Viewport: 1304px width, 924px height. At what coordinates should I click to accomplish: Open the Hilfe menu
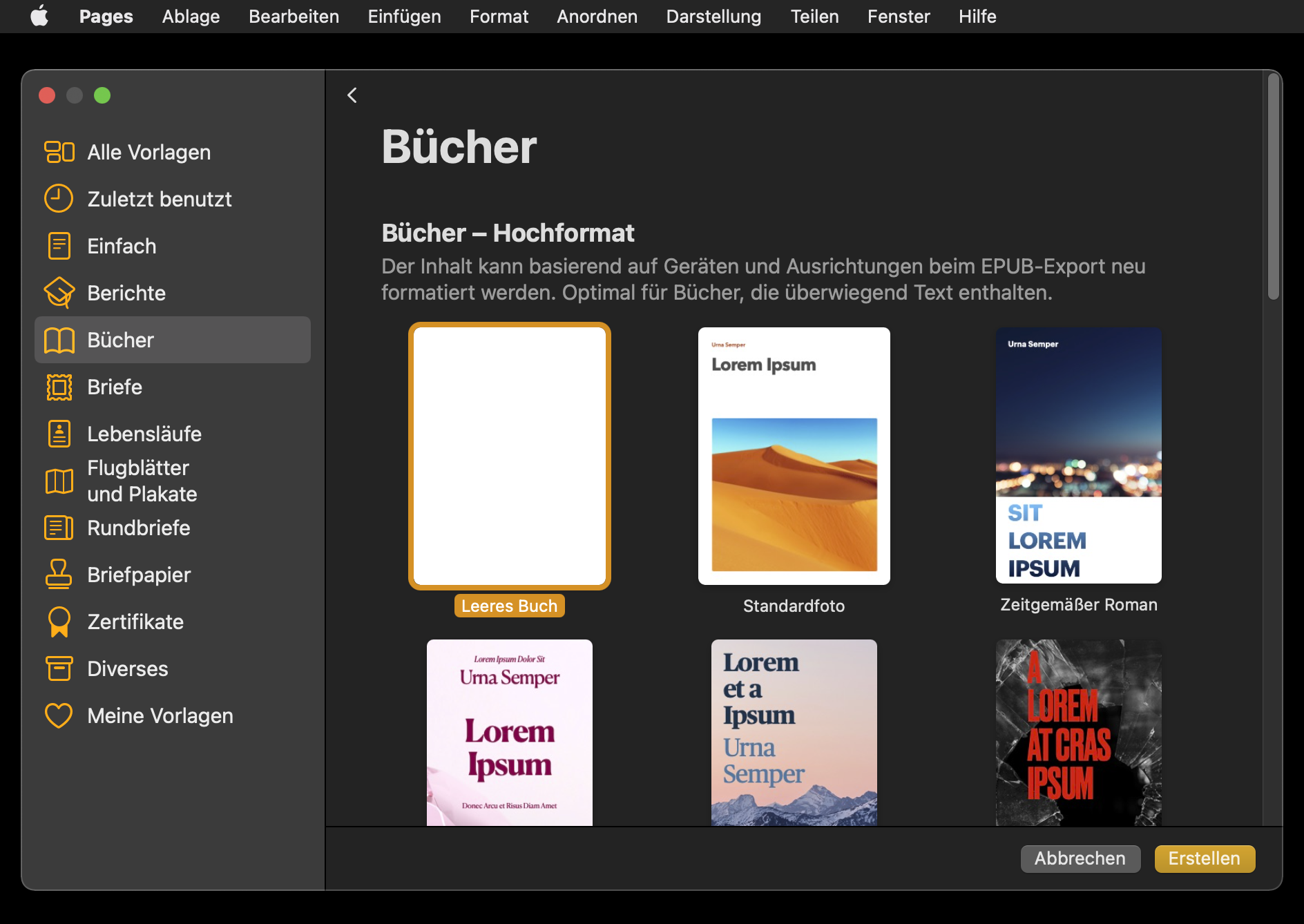(x=977, y=16)
